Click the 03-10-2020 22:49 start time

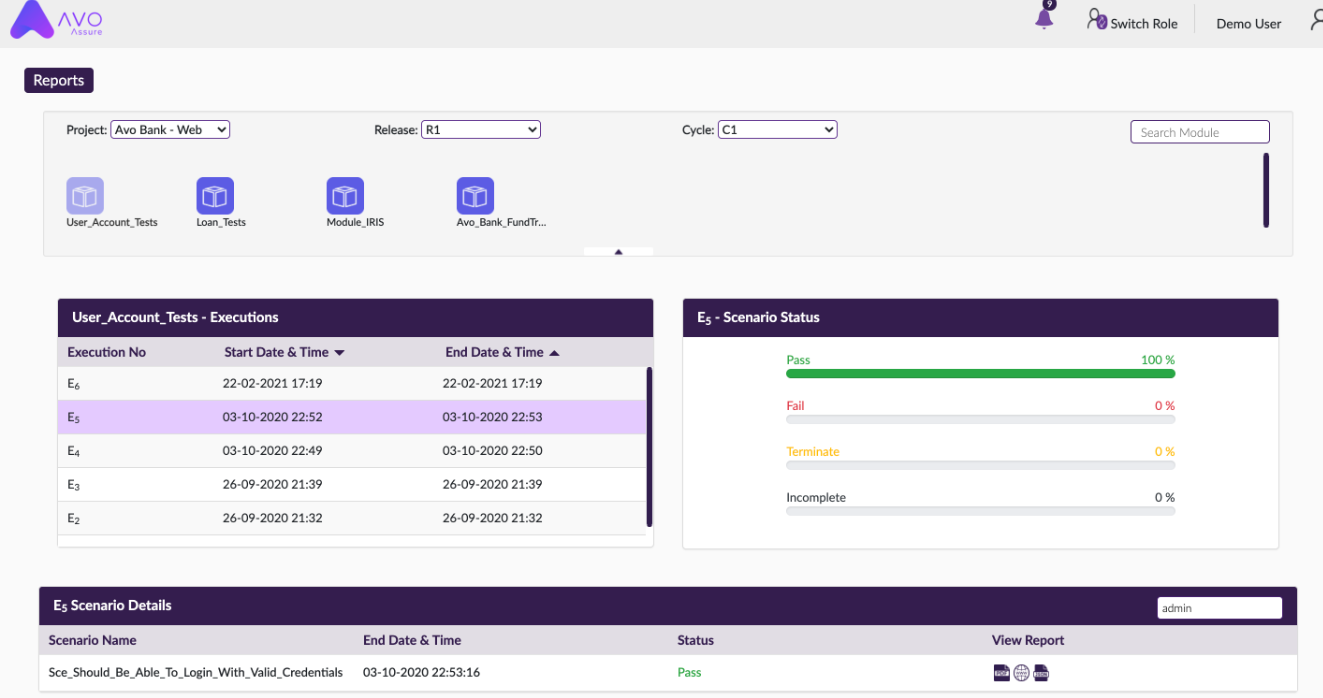pos(272,452)
